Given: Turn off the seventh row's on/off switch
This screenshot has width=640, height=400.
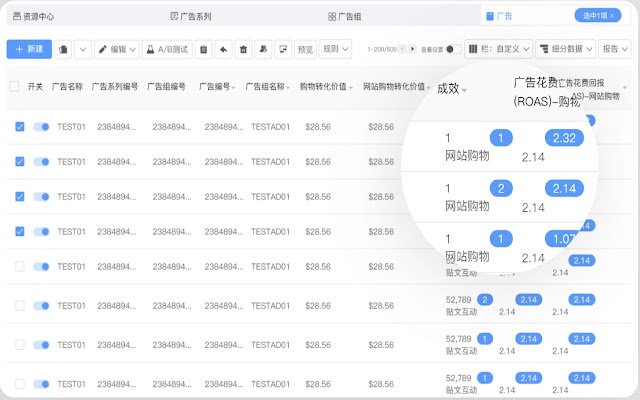Looking at the screenshot, I should tap(41, 345).
